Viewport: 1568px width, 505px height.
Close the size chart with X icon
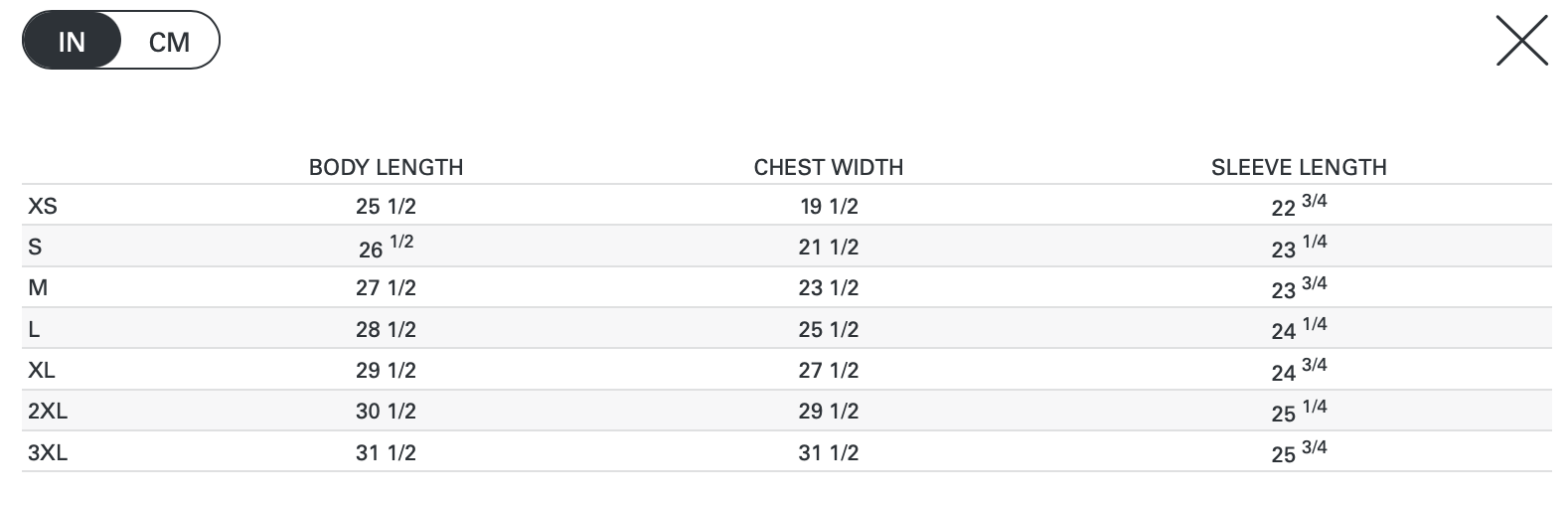pos(1521,42)
